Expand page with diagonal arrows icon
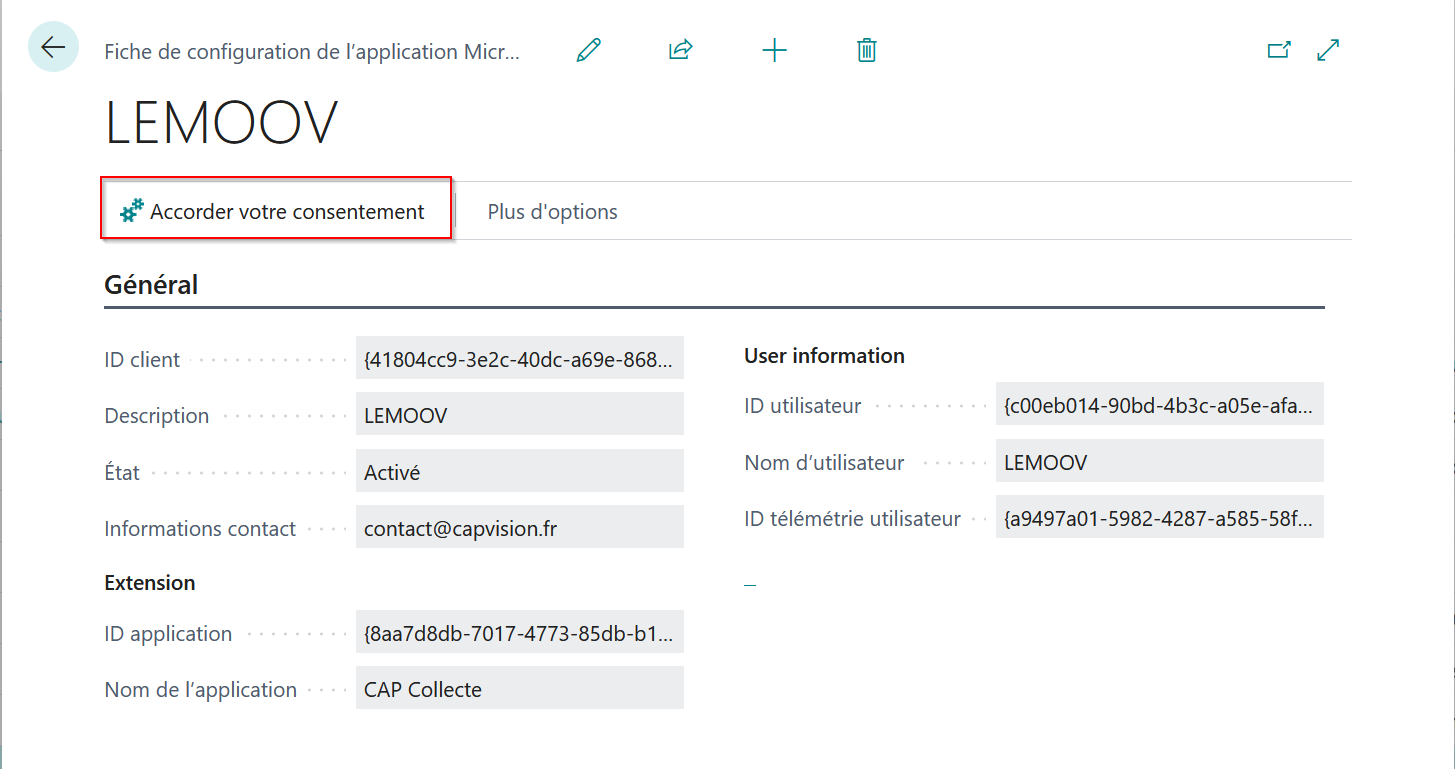This screenshot has width=1455, height=769. 1328,50
